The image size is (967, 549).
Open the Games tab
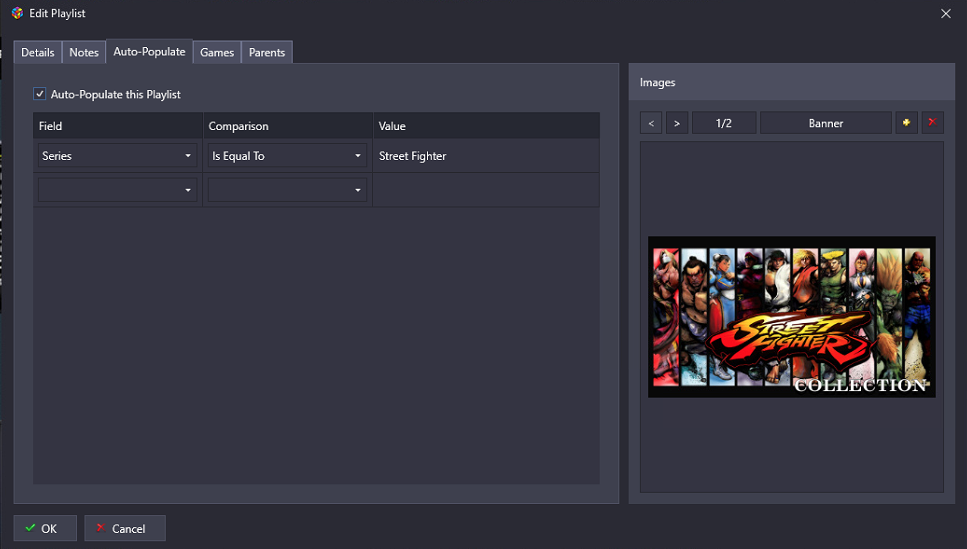pos(217,52)
